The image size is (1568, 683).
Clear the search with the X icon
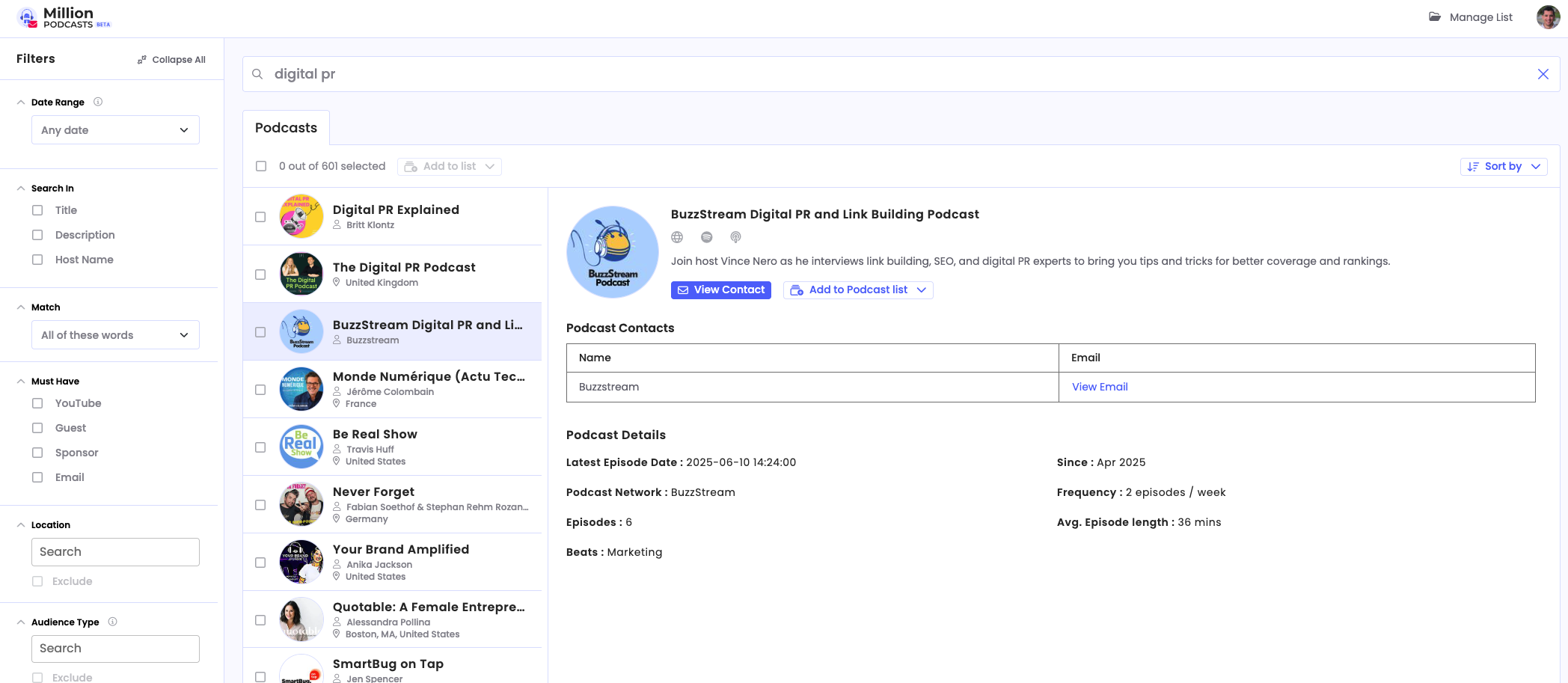1543,74
